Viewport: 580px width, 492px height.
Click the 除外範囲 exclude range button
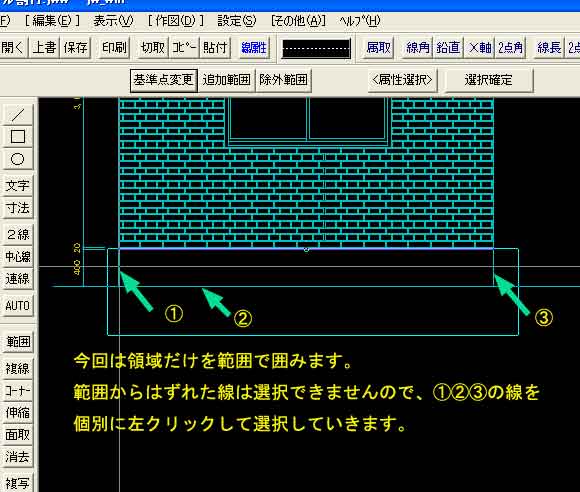coord(283,80)
